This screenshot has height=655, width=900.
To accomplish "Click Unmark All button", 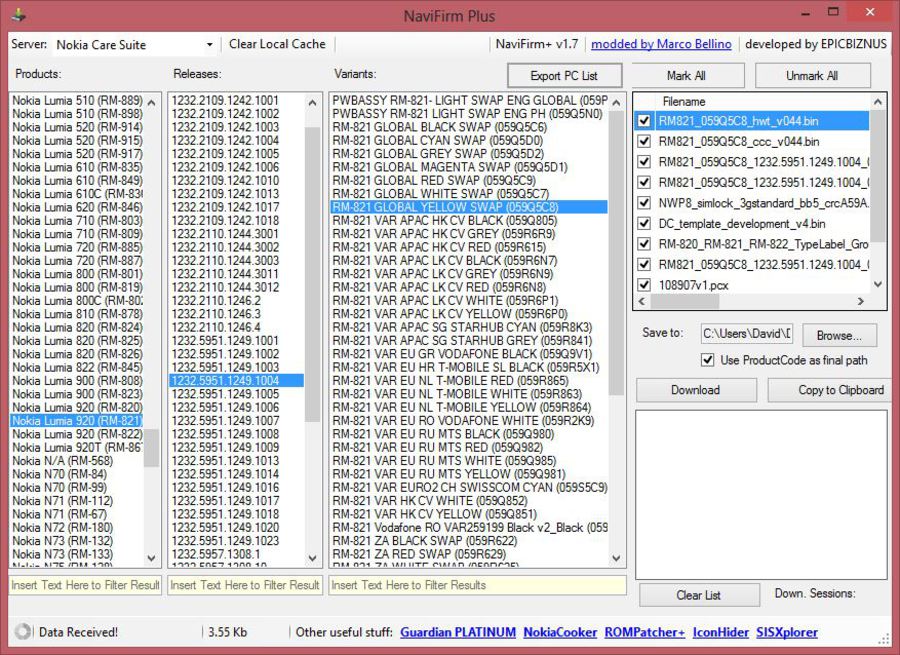I will click(812, 76).
